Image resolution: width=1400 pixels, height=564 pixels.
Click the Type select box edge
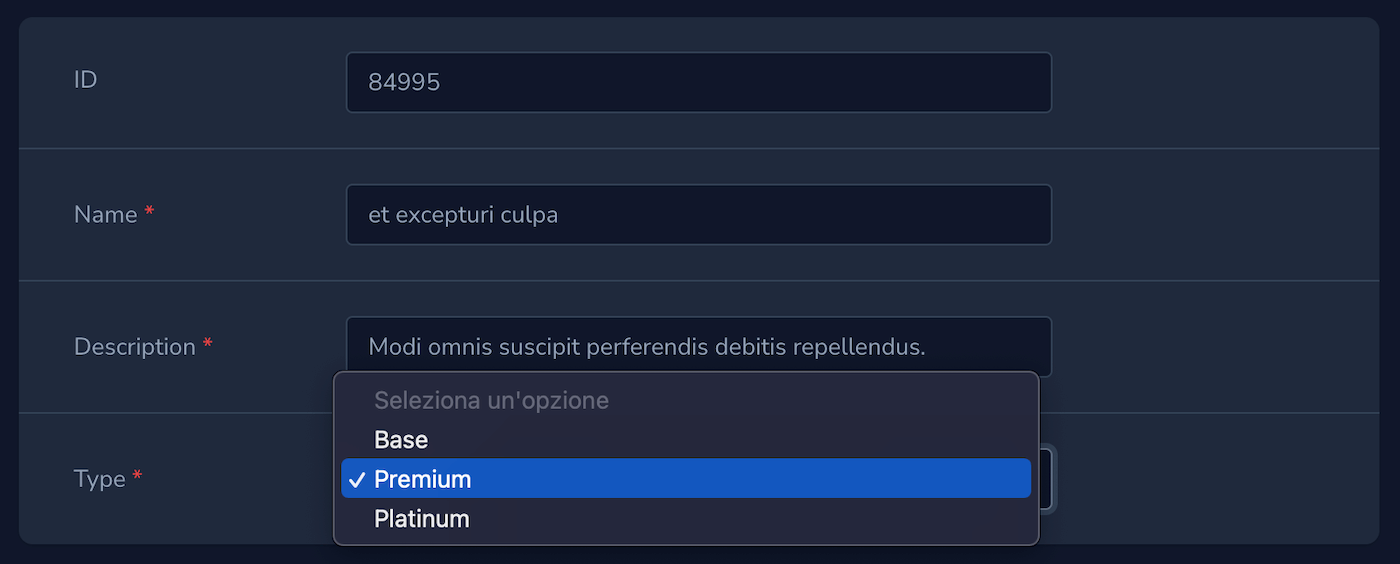click(x=1046, y=479)
